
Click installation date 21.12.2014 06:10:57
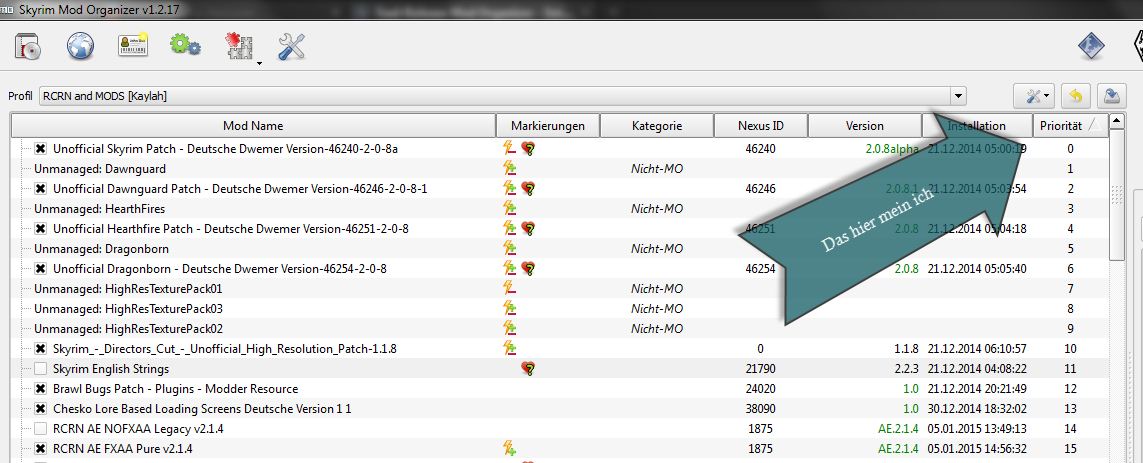(x=977, y=349)
